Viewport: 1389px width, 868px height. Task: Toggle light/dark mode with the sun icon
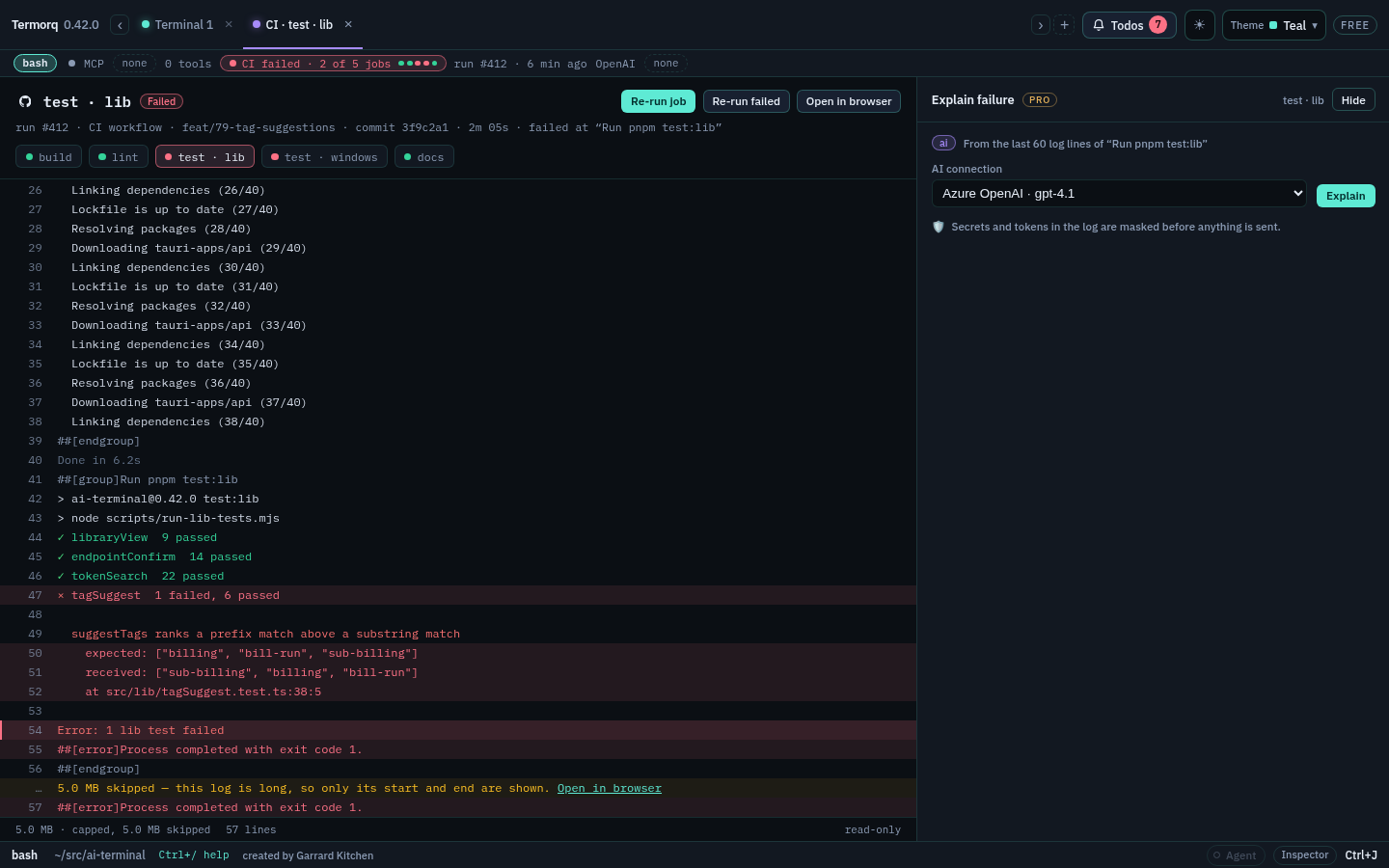[1199, 25]
